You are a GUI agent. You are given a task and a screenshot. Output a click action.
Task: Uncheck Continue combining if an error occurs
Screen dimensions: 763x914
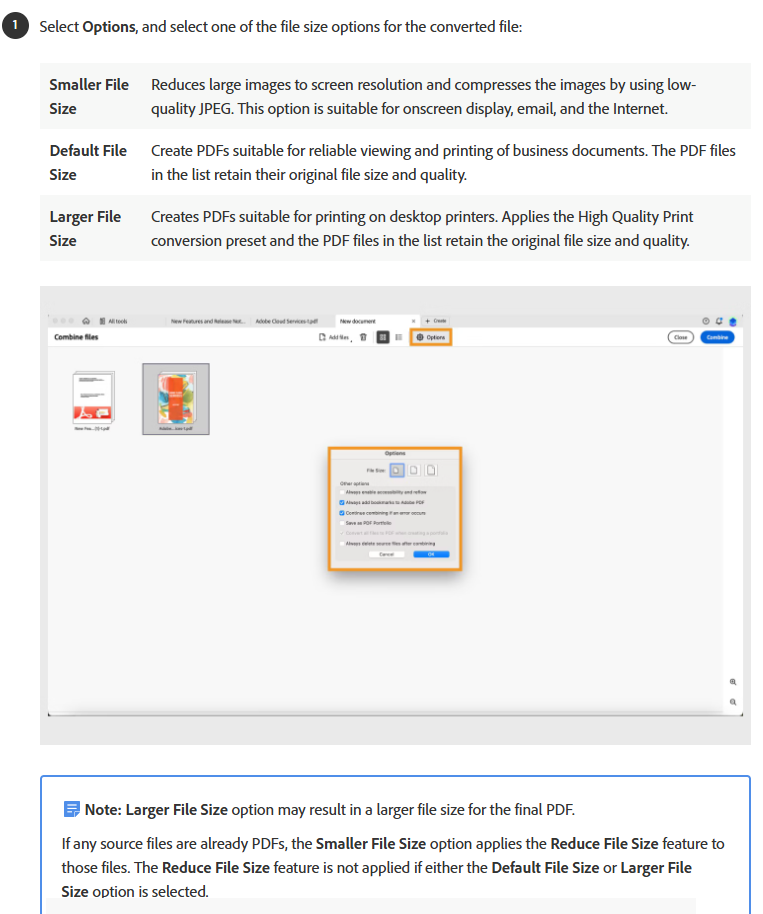(342, 513)
